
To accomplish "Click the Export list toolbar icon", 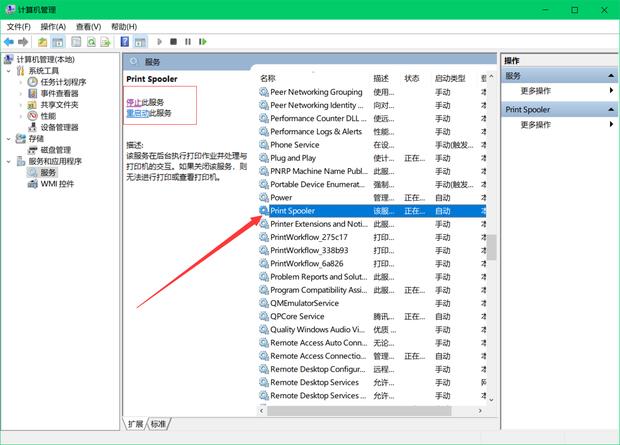I will pyautogui.click(x=106, y=42).
